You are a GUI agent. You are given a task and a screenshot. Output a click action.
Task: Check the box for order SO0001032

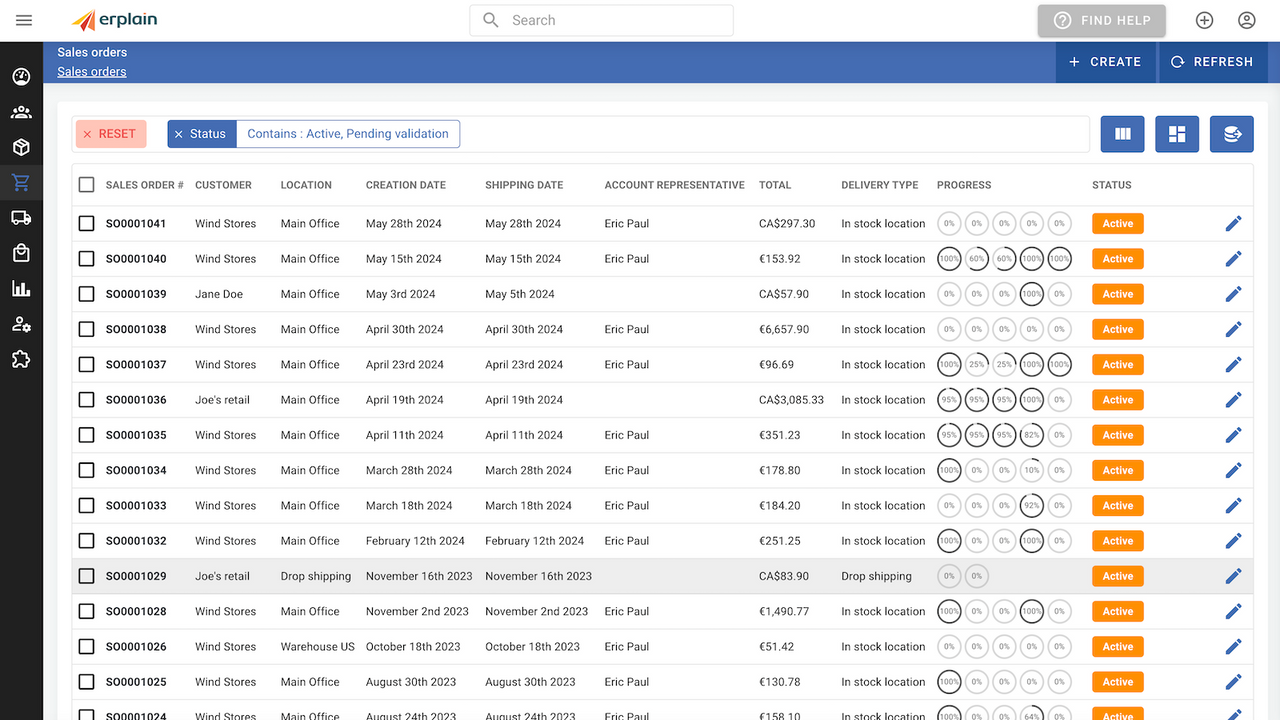click(x=87, y=541)
